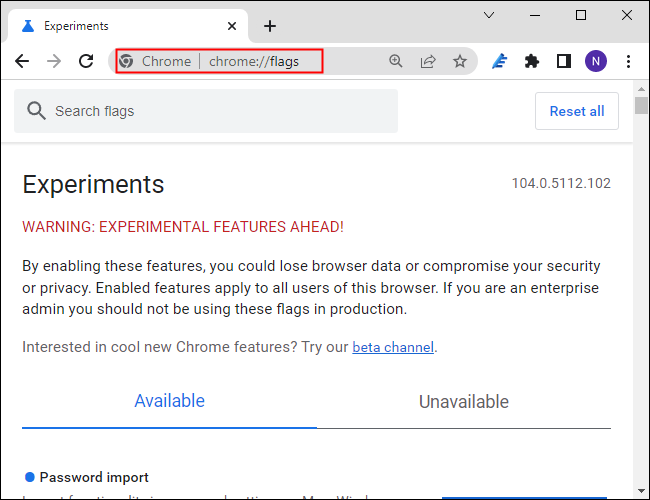Open the Extensions puzzle piece menu
The image size is (650, 500).
[x=532, y=61]
